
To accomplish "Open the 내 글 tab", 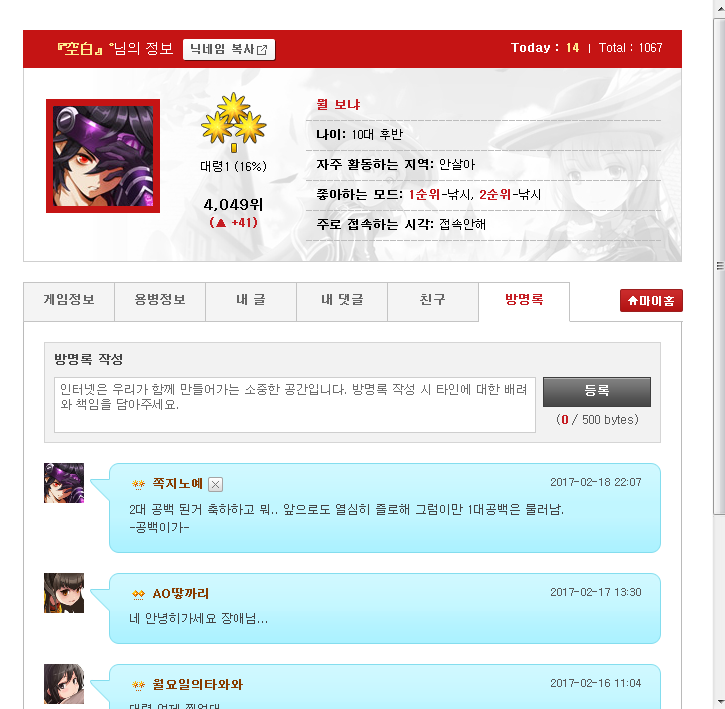I will pos(251,302).
